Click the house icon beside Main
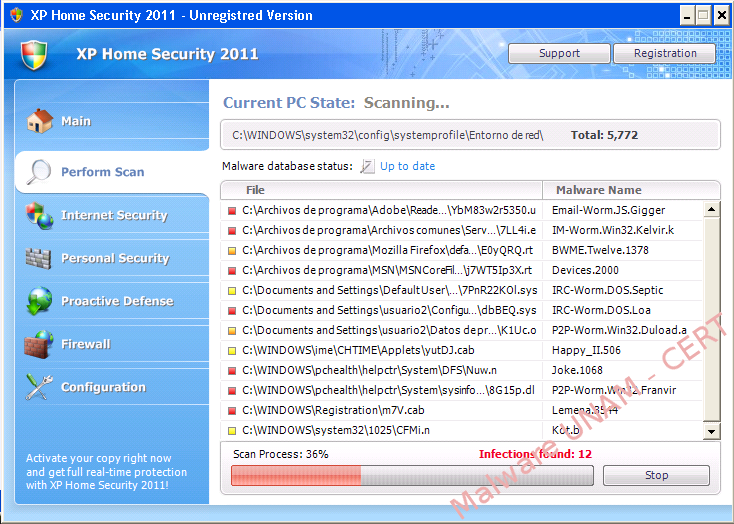This screenshot has height=524, width=734. coord(40,121)
